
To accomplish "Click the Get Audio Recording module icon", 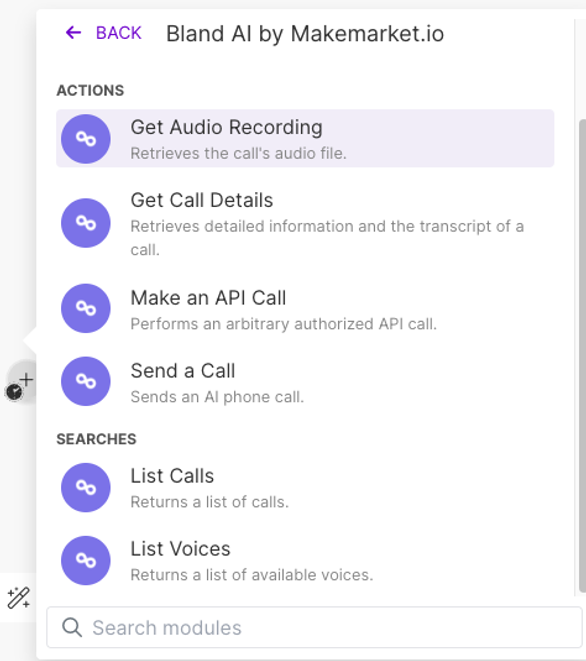I will [86, 139].
